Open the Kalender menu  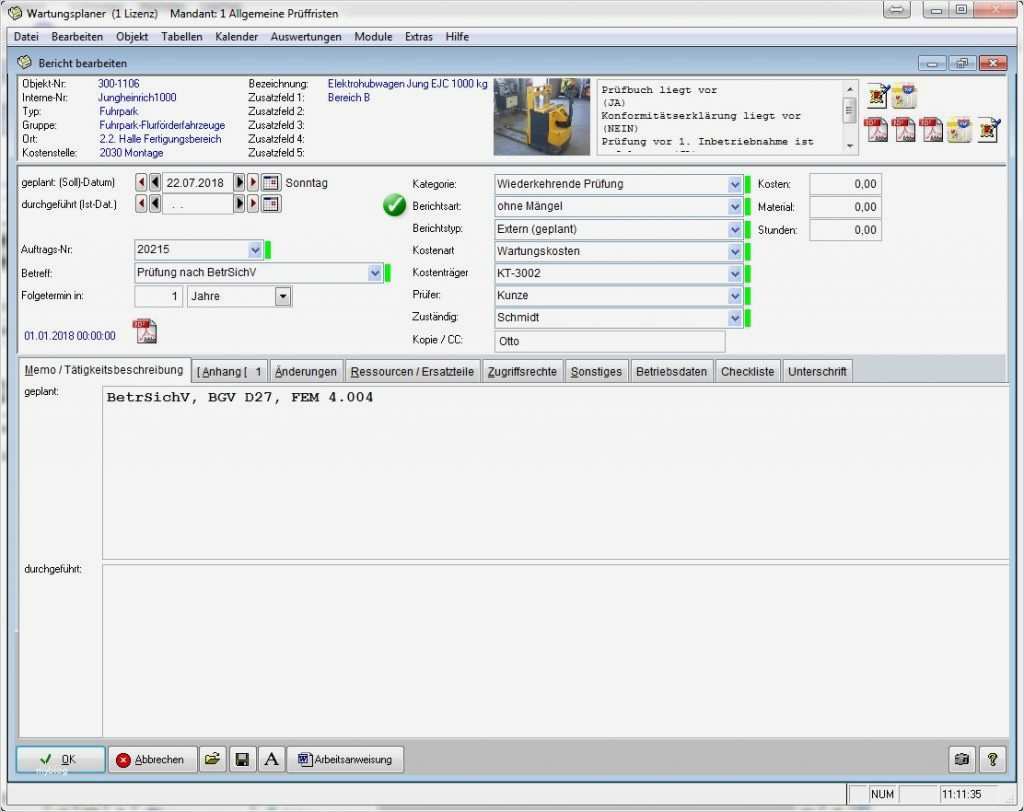pos(236,37)
